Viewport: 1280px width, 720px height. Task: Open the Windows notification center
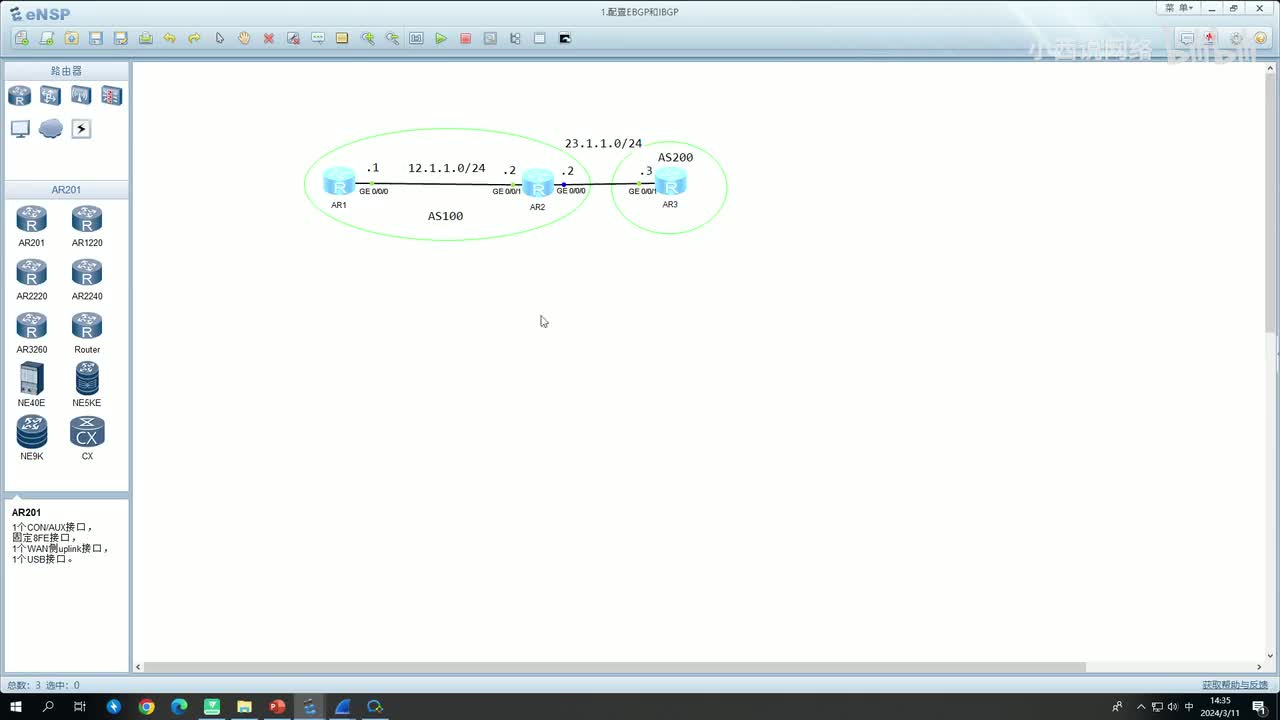coord(1259,707)
